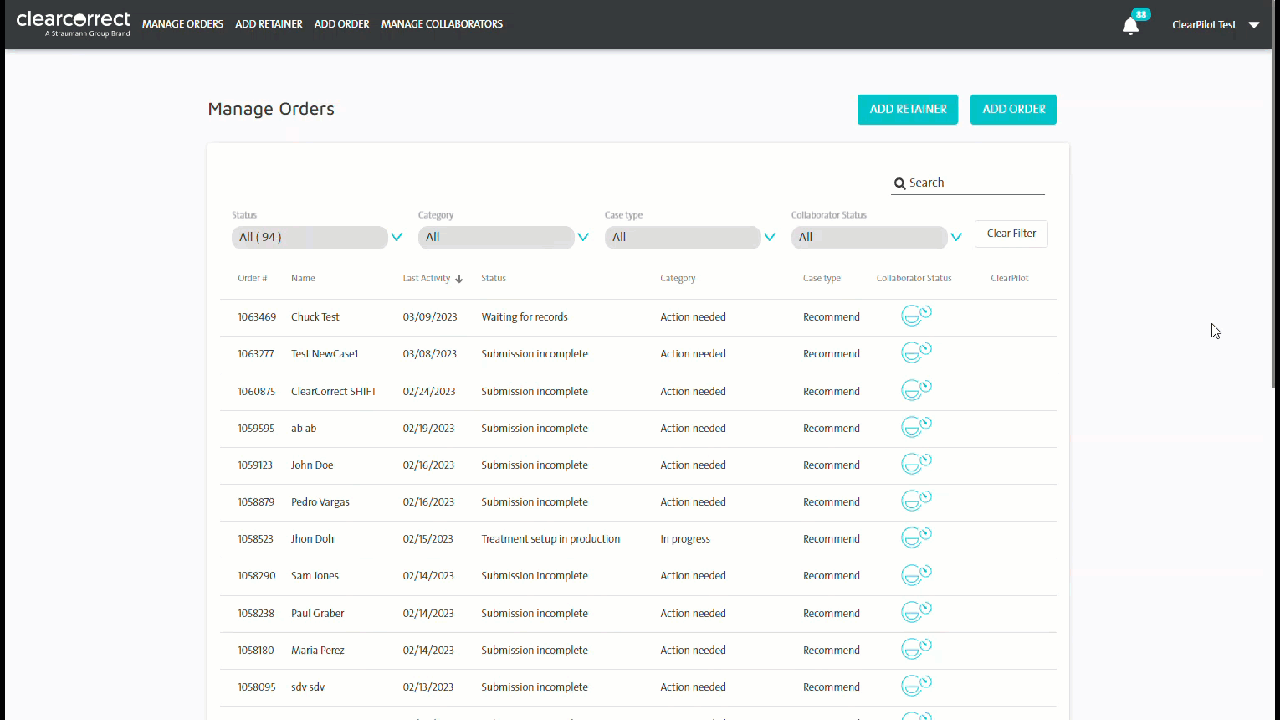Click the search magnifier icon

click(900, 183)
